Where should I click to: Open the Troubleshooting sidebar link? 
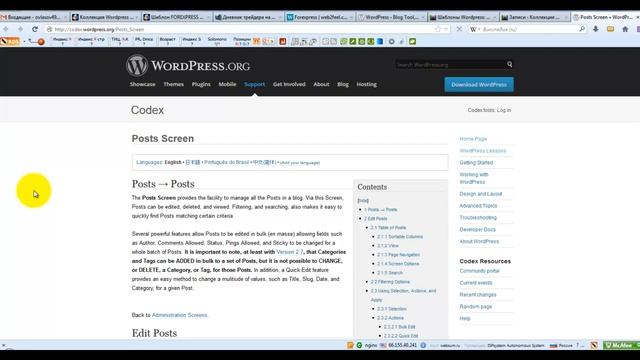coord(478,218)
